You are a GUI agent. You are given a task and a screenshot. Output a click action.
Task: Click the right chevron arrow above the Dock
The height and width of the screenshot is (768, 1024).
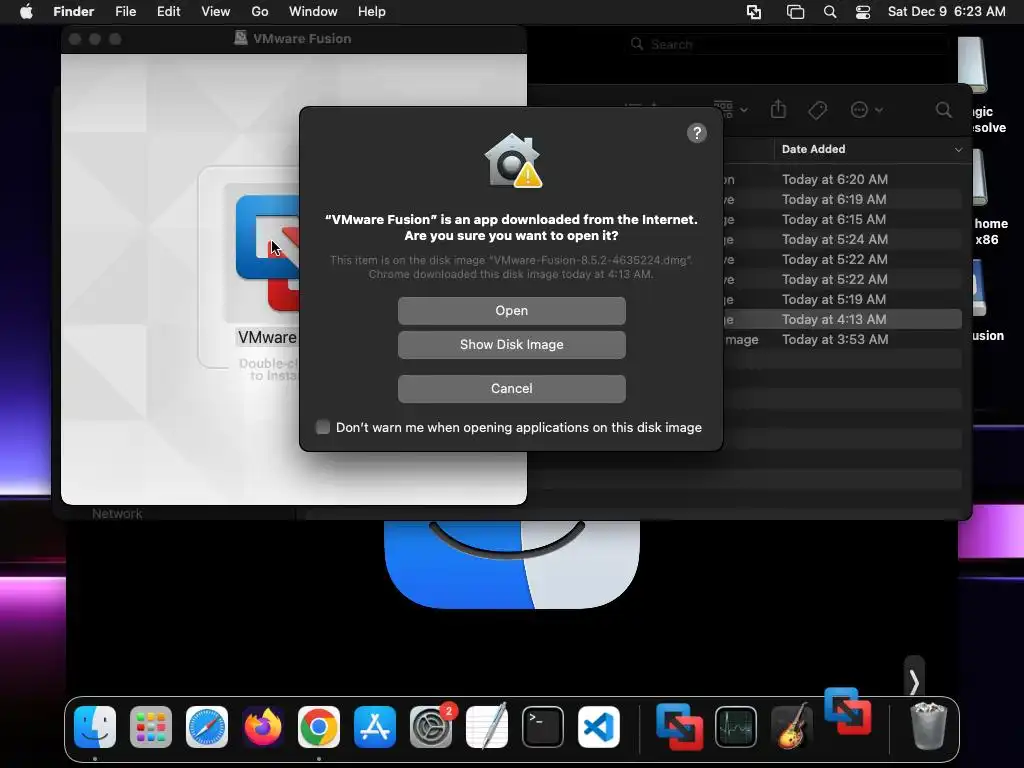[x=914, y=682]
